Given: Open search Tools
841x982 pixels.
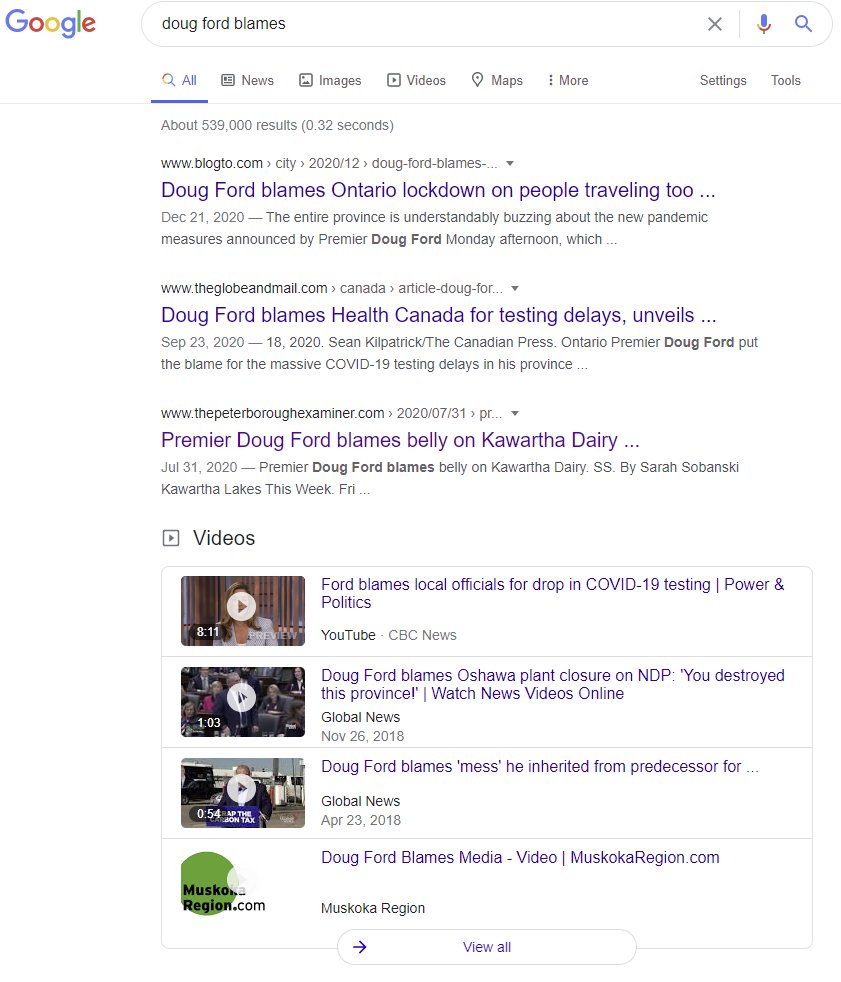Looking at the screenshot, I should pos(785,80).
